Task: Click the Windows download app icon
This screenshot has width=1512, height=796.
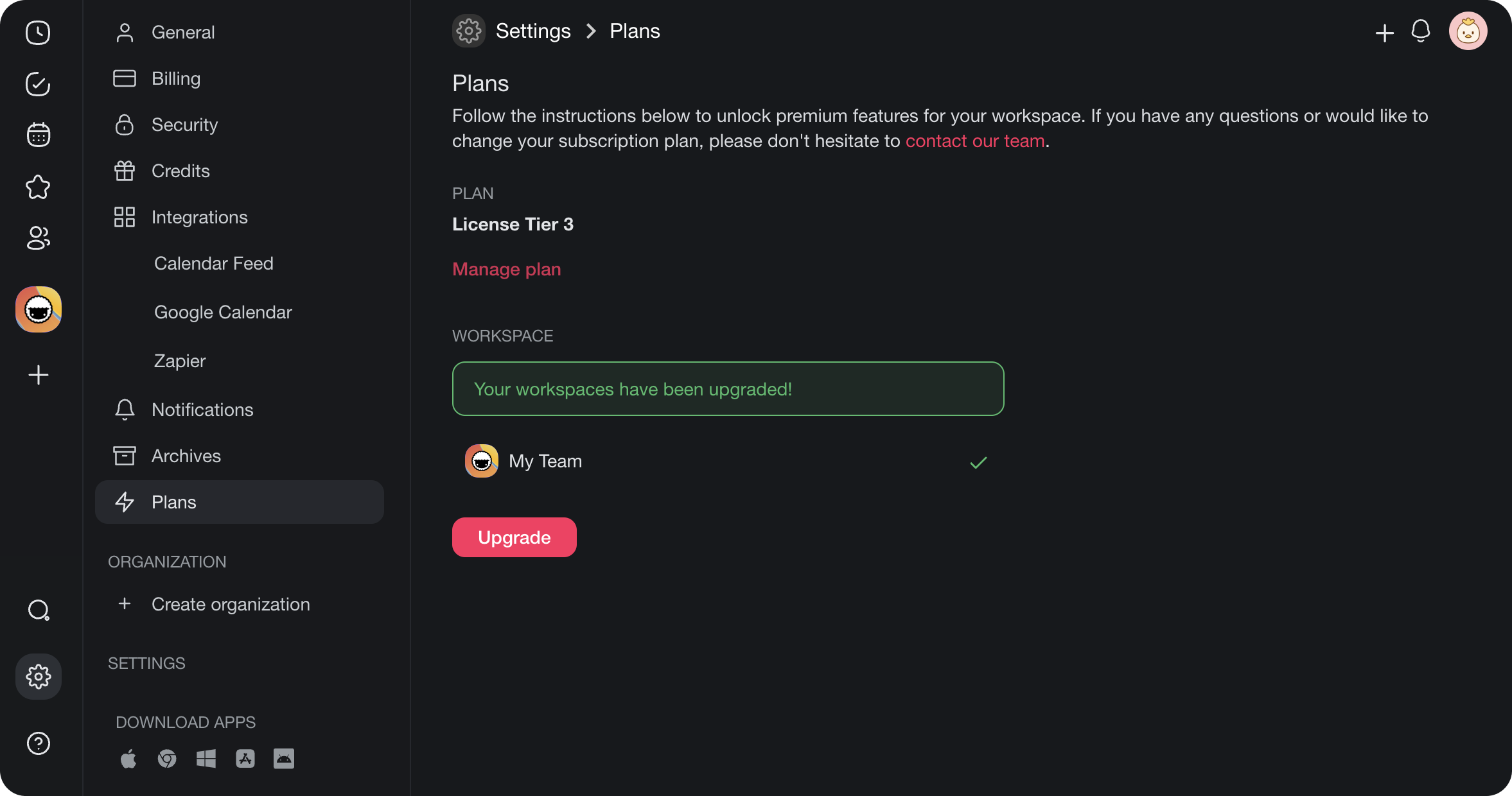Action: tap(206, 759)
